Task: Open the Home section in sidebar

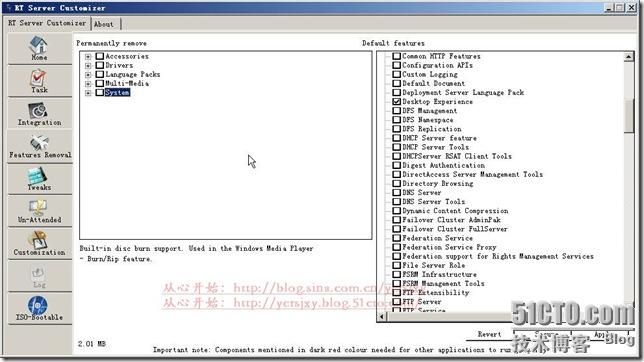Action: pos(39,49)
